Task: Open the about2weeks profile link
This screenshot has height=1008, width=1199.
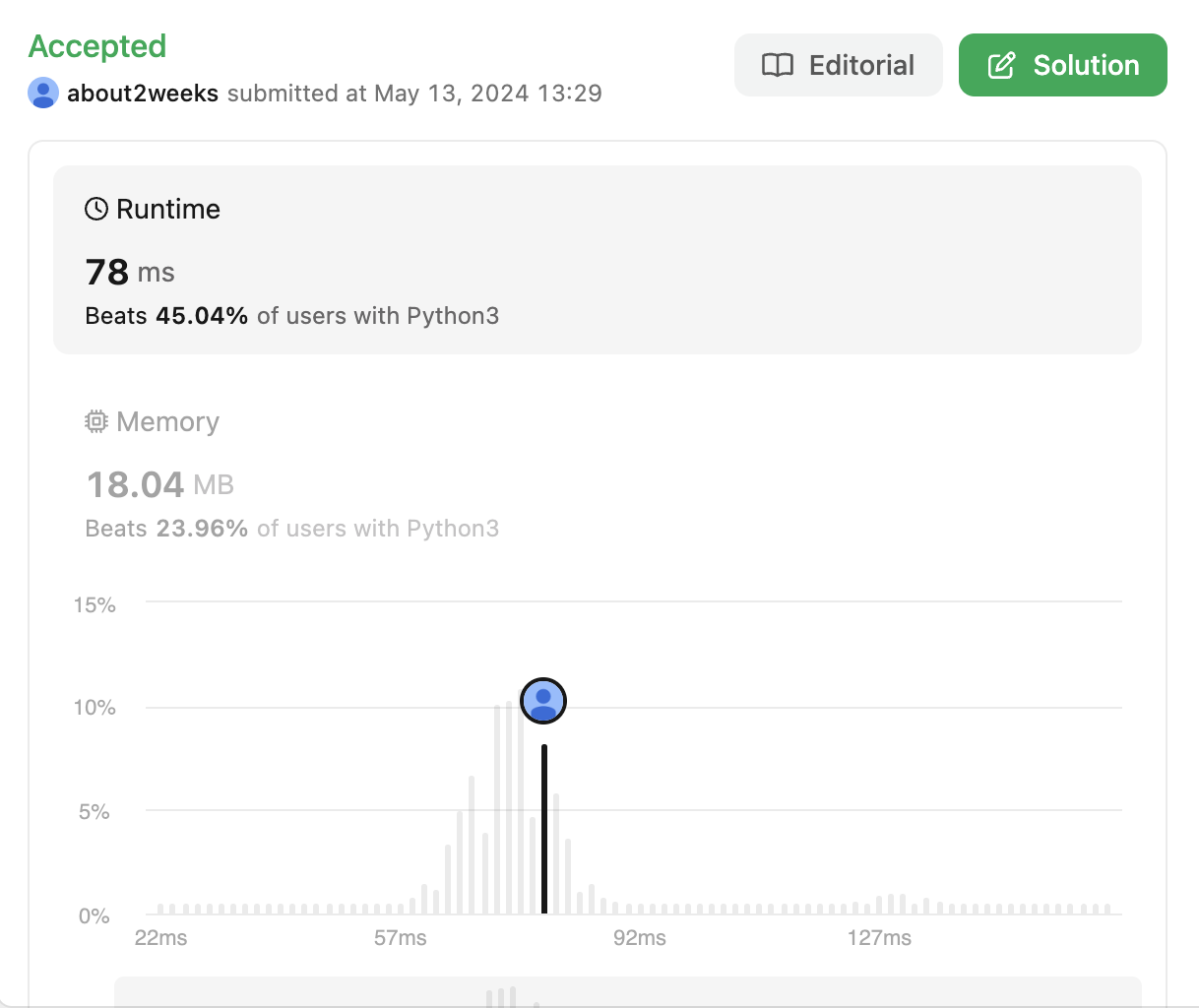Action: click(143, 94)
